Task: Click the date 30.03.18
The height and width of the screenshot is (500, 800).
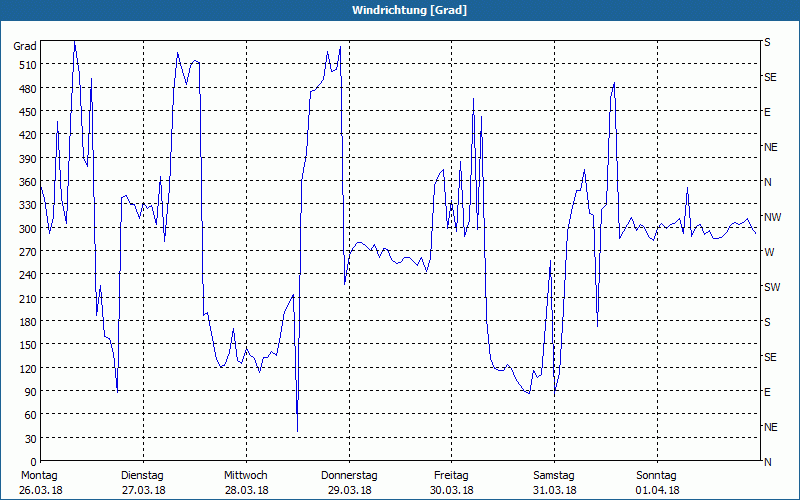Action: click(x=452, y=490)
